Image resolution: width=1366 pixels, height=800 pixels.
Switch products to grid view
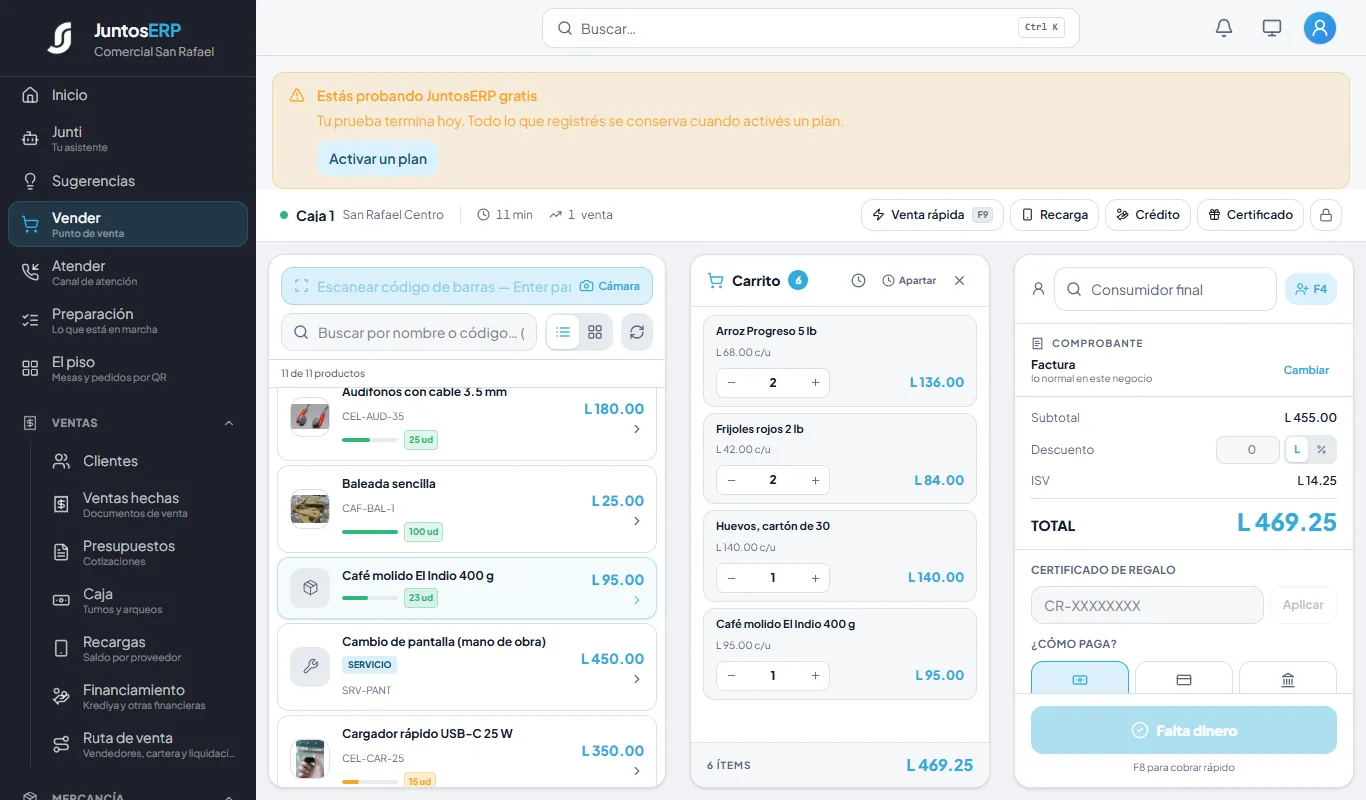click(595, 332)
